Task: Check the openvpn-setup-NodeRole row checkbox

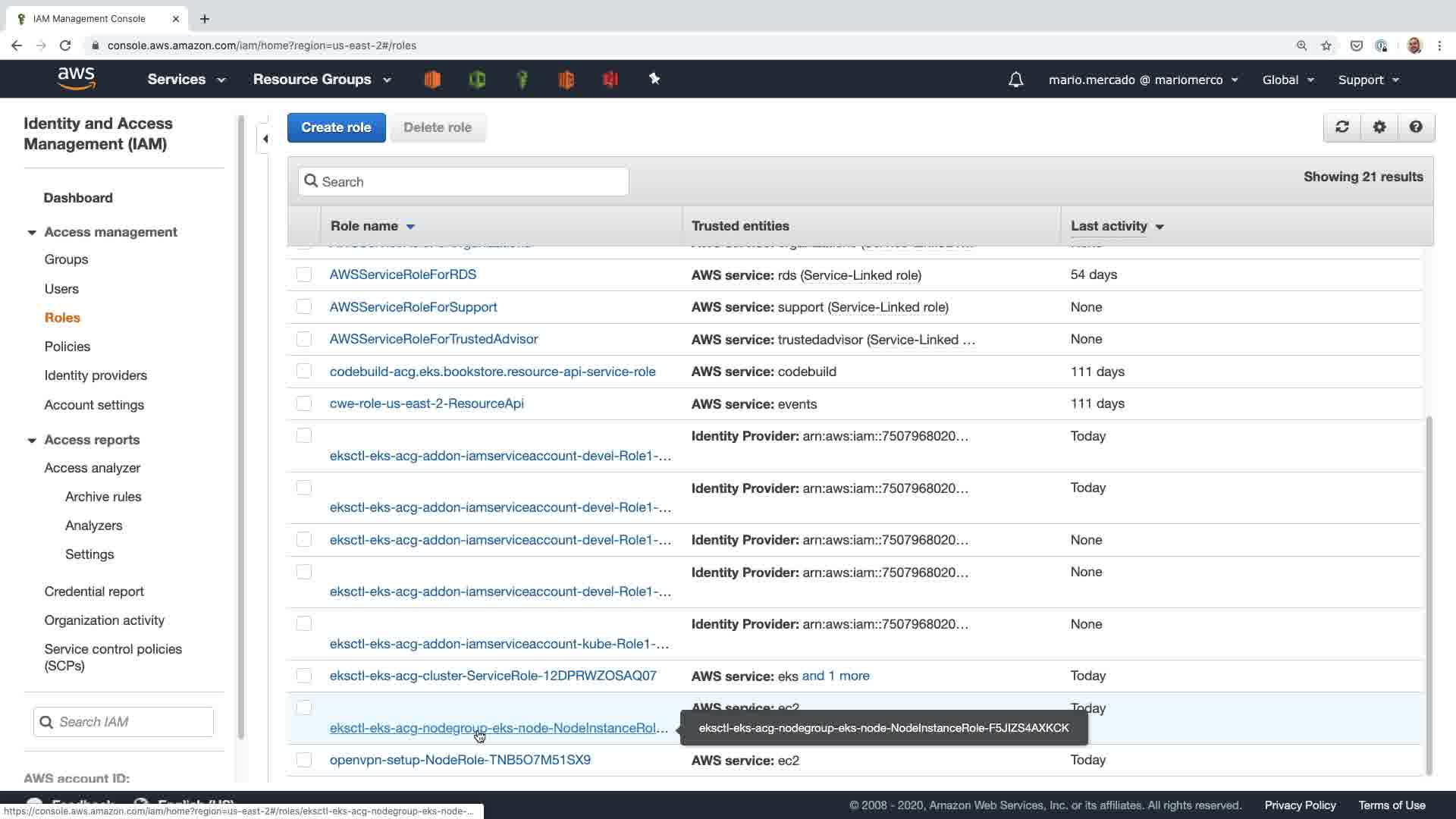Action: point(304,760)
